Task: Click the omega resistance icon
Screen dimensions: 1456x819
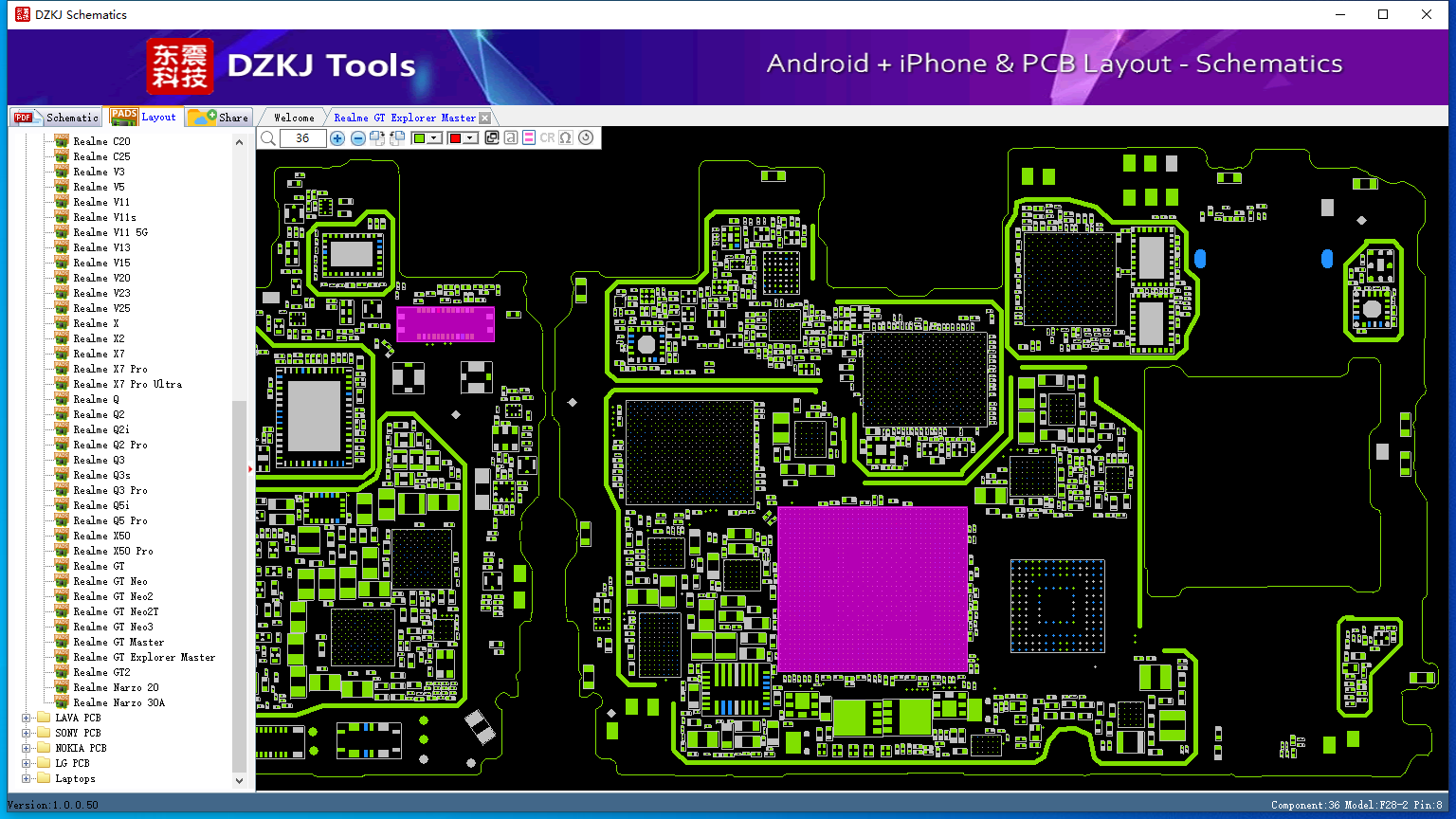Action: click(x=566, y=138)
